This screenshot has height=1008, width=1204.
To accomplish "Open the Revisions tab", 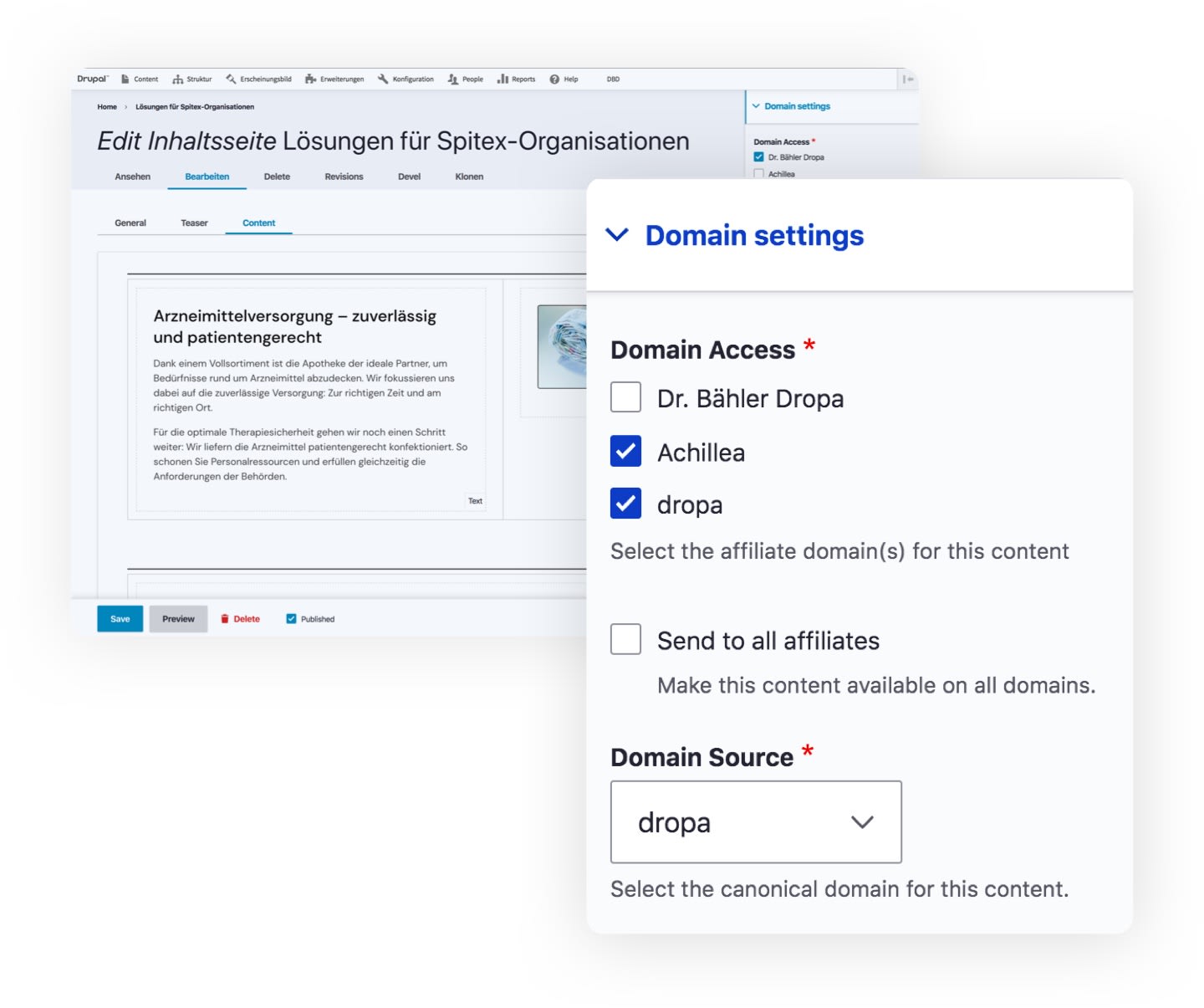I will pos(344,177).
